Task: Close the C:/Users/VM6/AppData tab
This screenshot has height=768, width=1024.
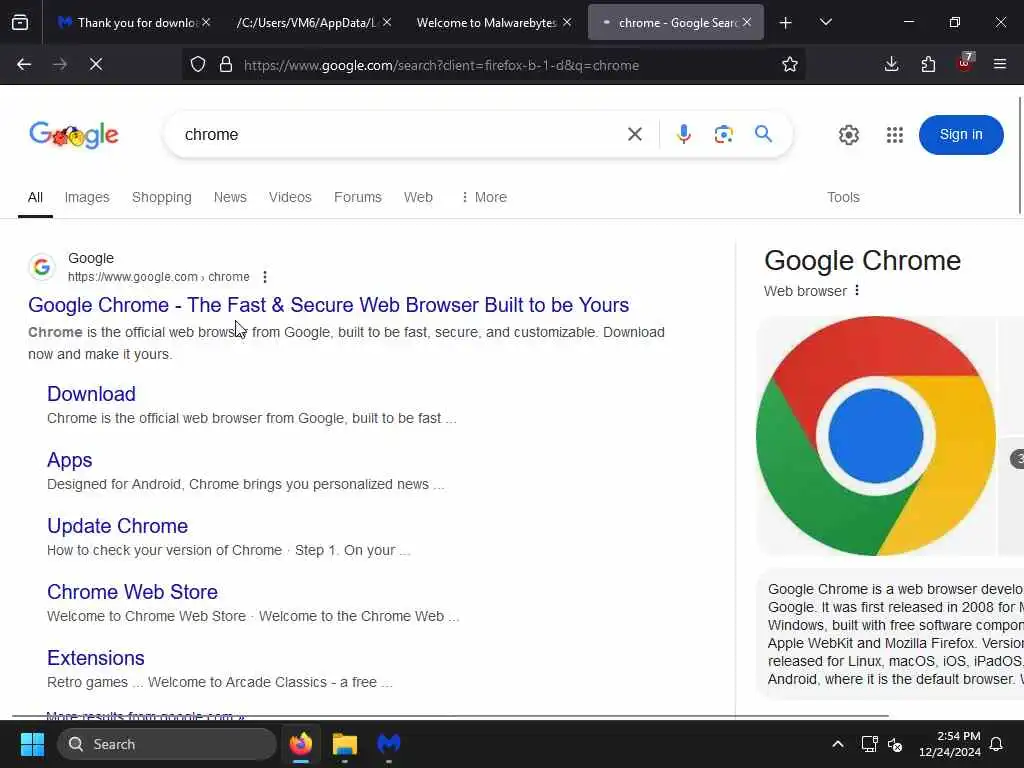Action: pyautogui.click(x=387, y=22)
